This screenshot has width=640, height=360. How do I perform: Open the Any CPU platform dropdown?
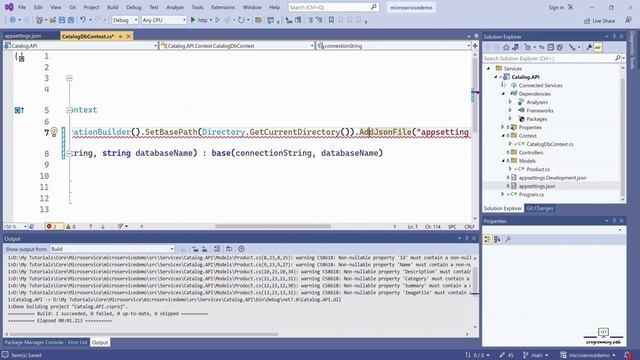click(x=164, y=20)
